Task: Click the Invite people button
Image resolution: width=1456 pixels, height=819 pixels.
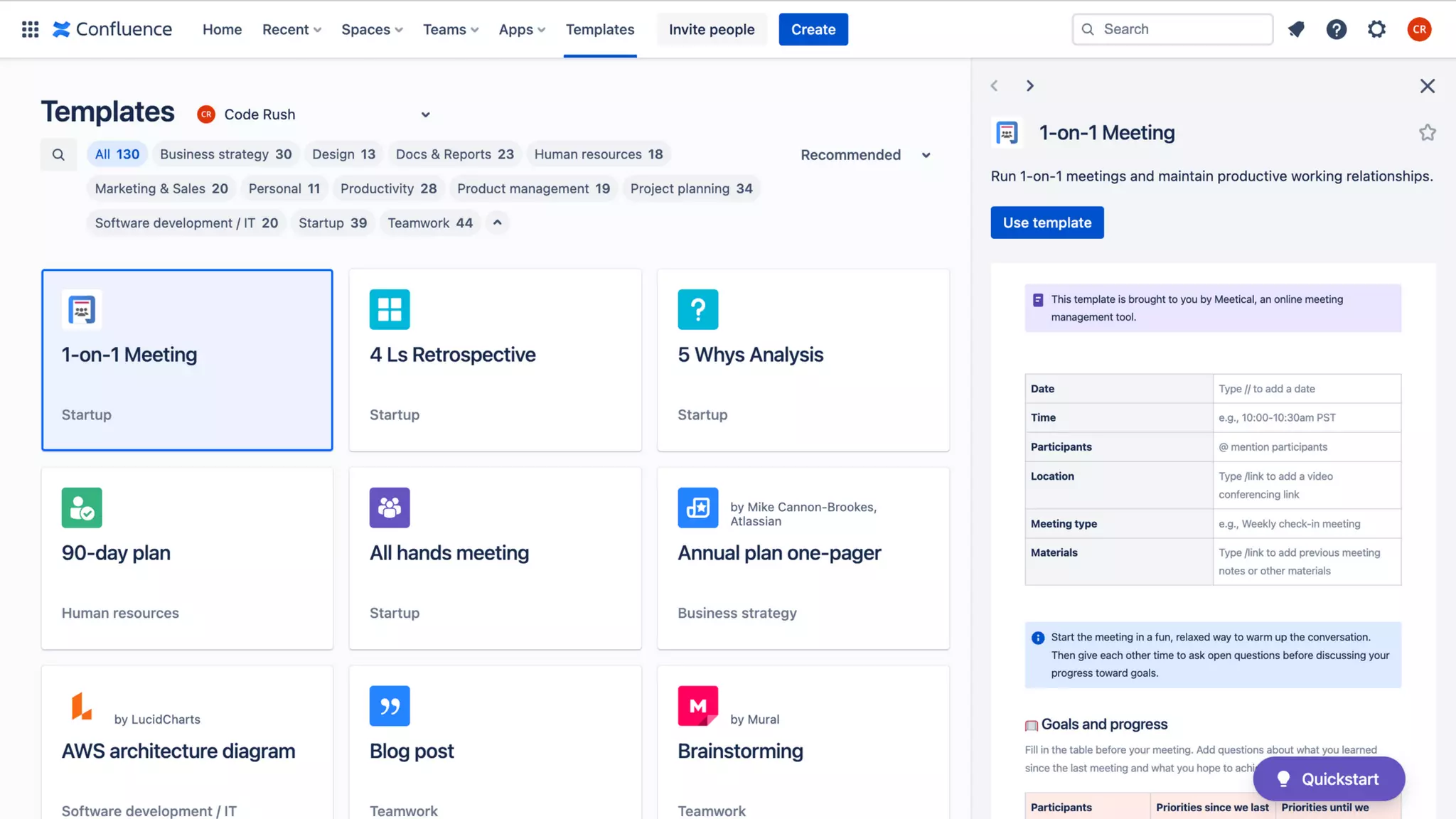Action: pos(711,29)
